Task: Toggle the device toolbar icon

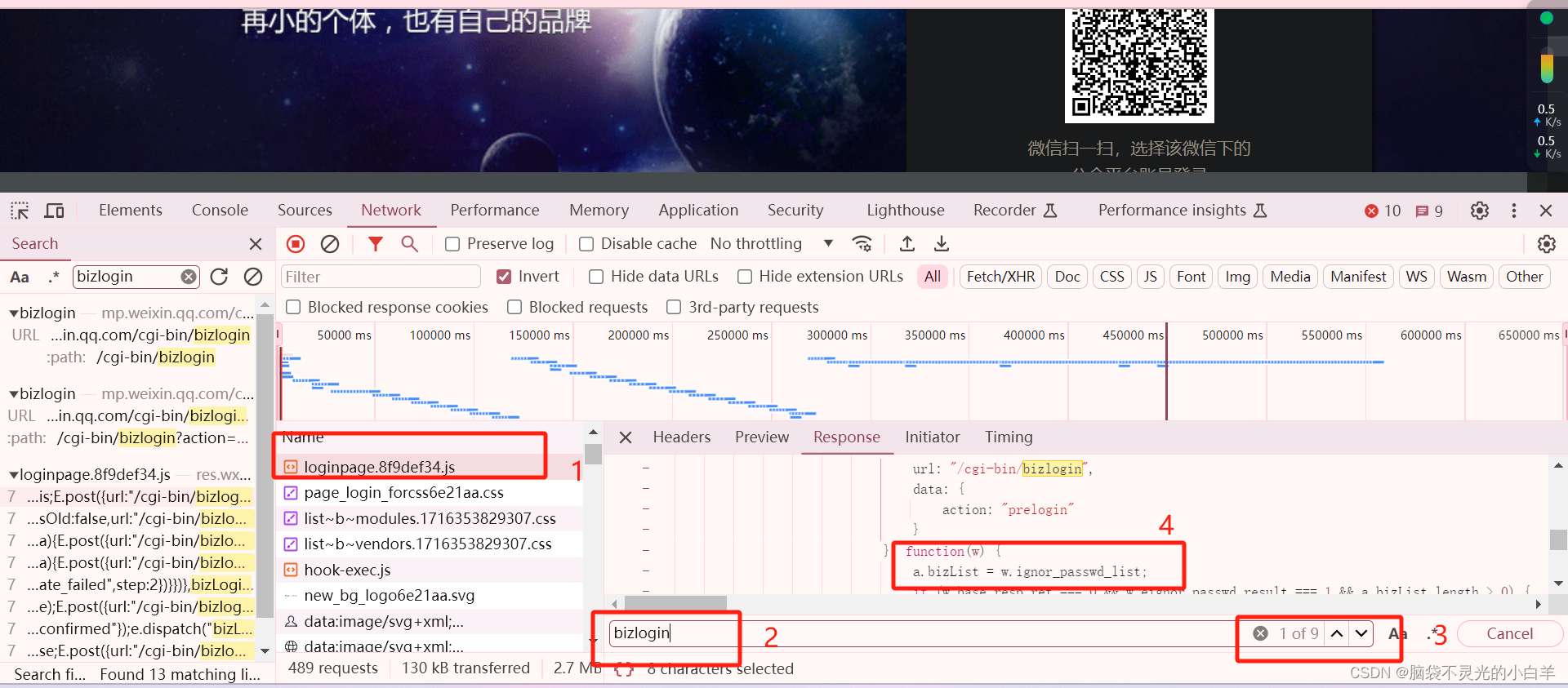Action: pyautogui.click(x=54, y=211)
